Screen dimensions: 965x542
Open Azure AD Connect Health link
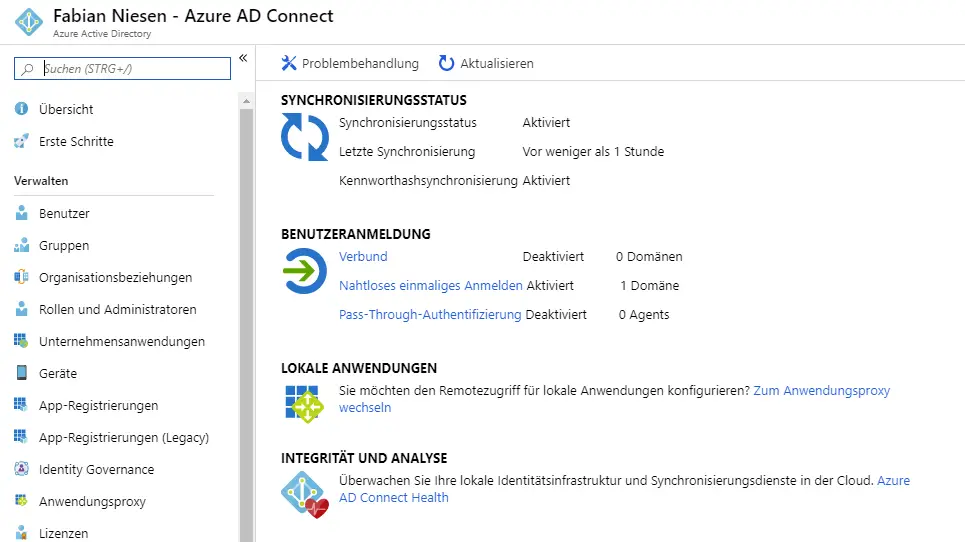[x=394, y=498]
